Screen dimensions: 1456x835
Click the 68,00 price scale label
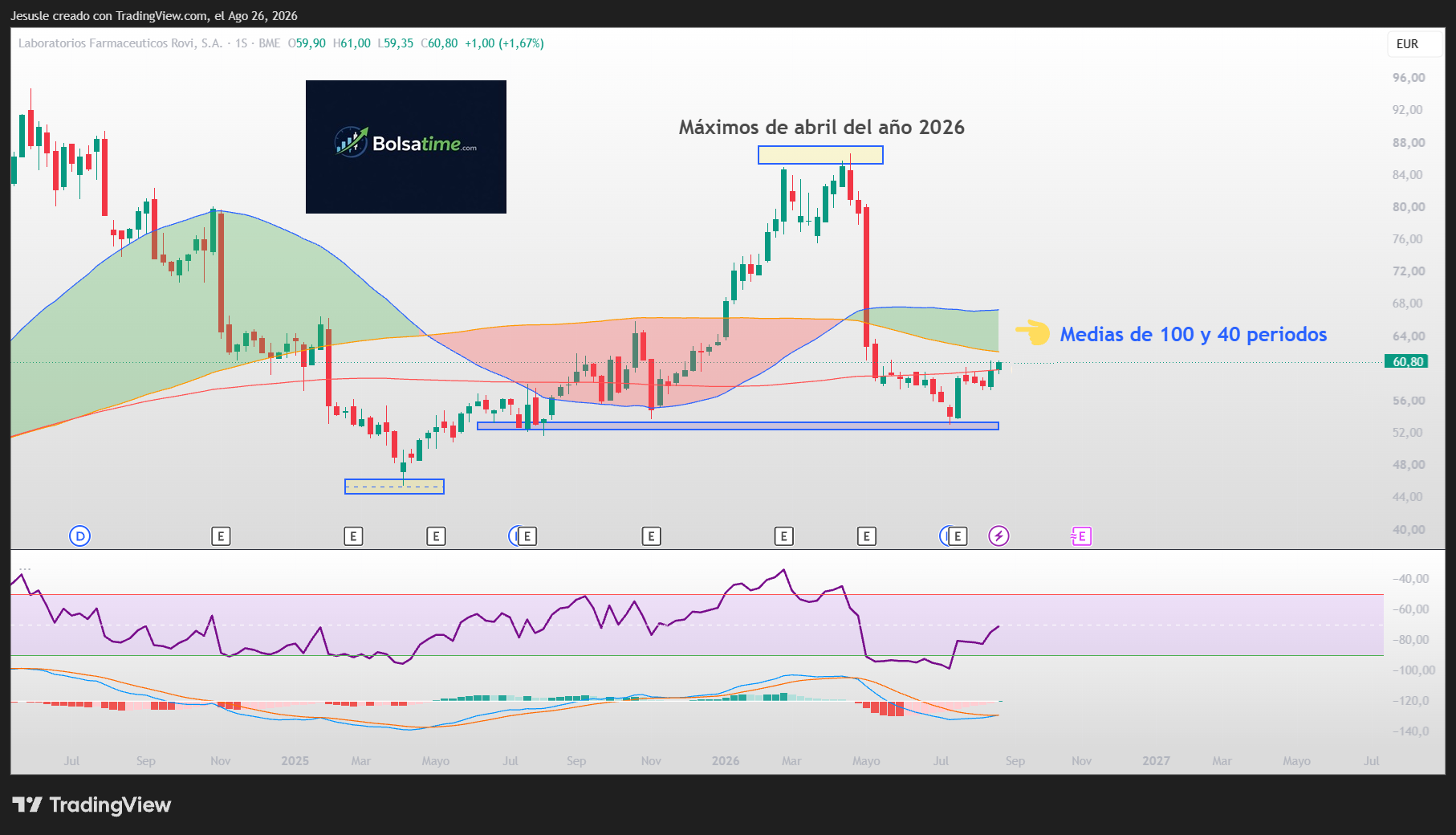pos(1409,303)
